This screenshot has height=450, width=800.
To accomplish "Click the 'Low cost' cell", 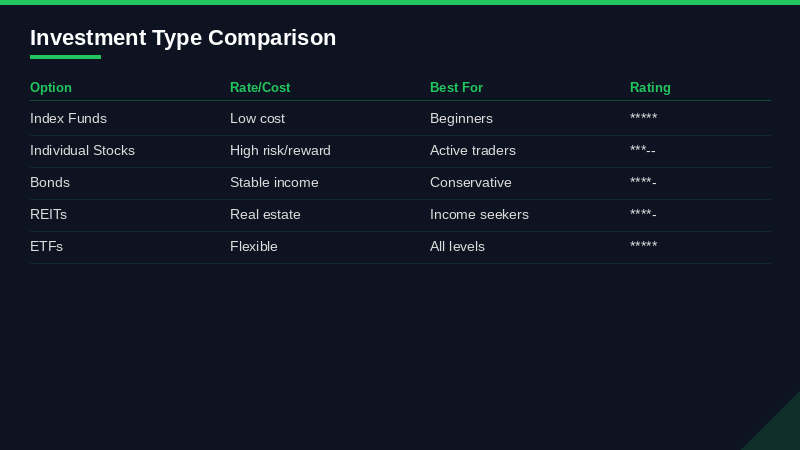I will tap(257, 119).
